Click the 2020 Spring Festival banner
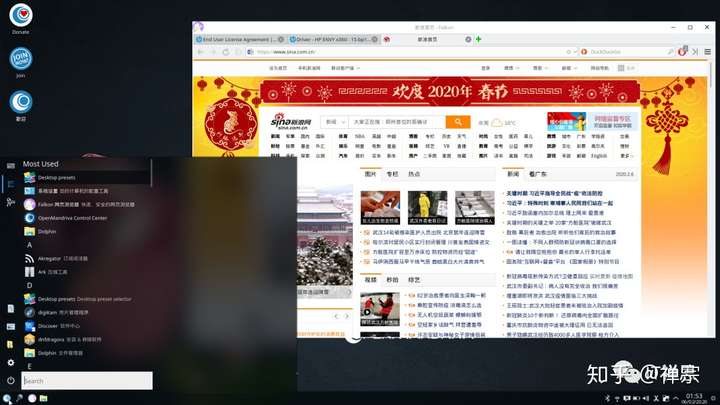 click(450, 92)
